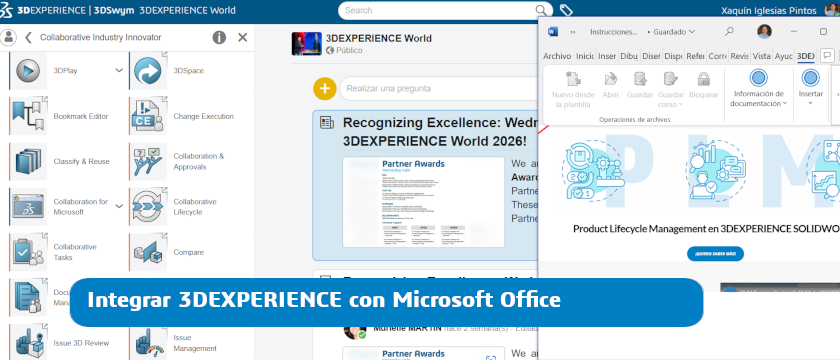The image size is (840, 360).
Task: Close the Collaborative Industry Innovator panel
Action: (243, 38)
